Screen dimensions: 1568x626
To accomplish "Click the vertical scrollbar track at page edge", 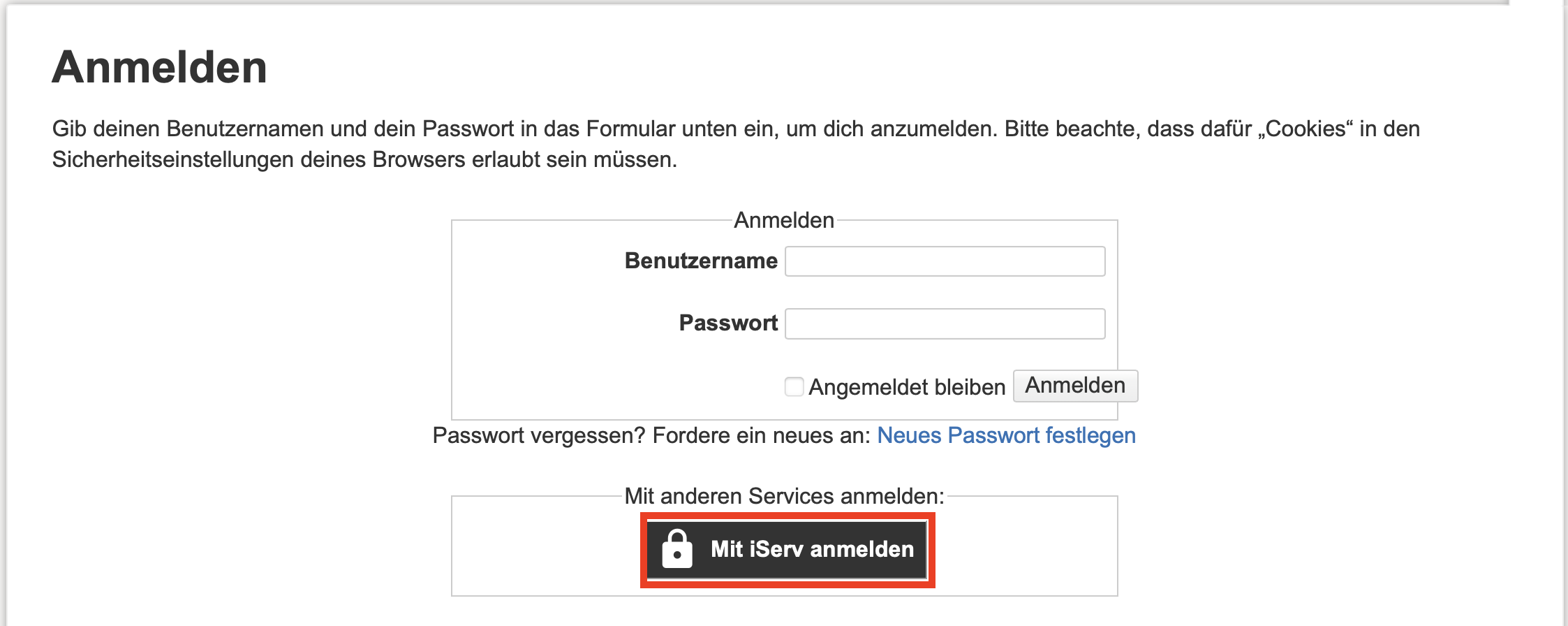I will click(1565, 314).
